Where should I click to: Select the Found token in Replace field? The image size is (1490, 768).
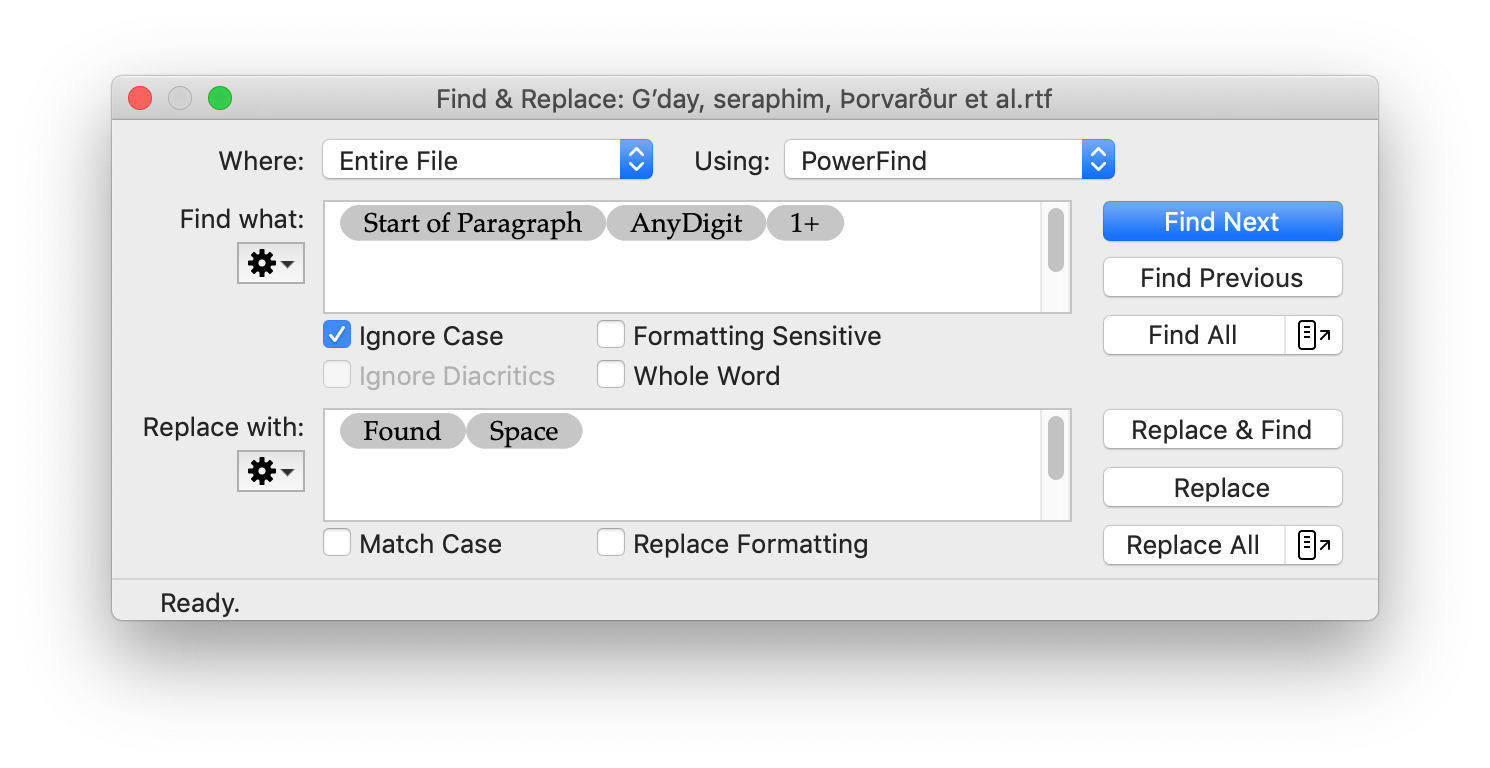pos(402,431)
